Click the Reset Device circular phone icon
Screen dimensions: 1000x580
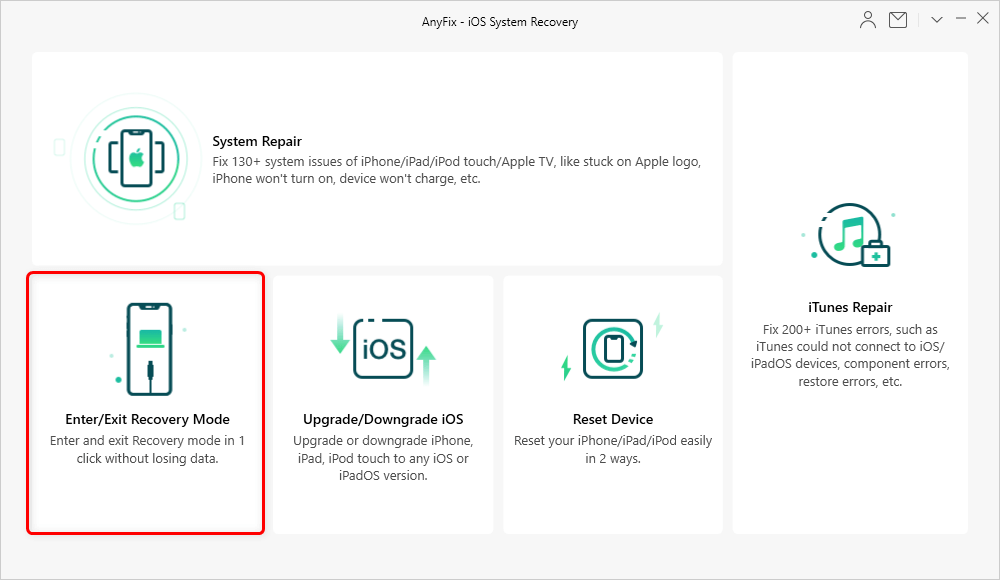tap(612, 348)
